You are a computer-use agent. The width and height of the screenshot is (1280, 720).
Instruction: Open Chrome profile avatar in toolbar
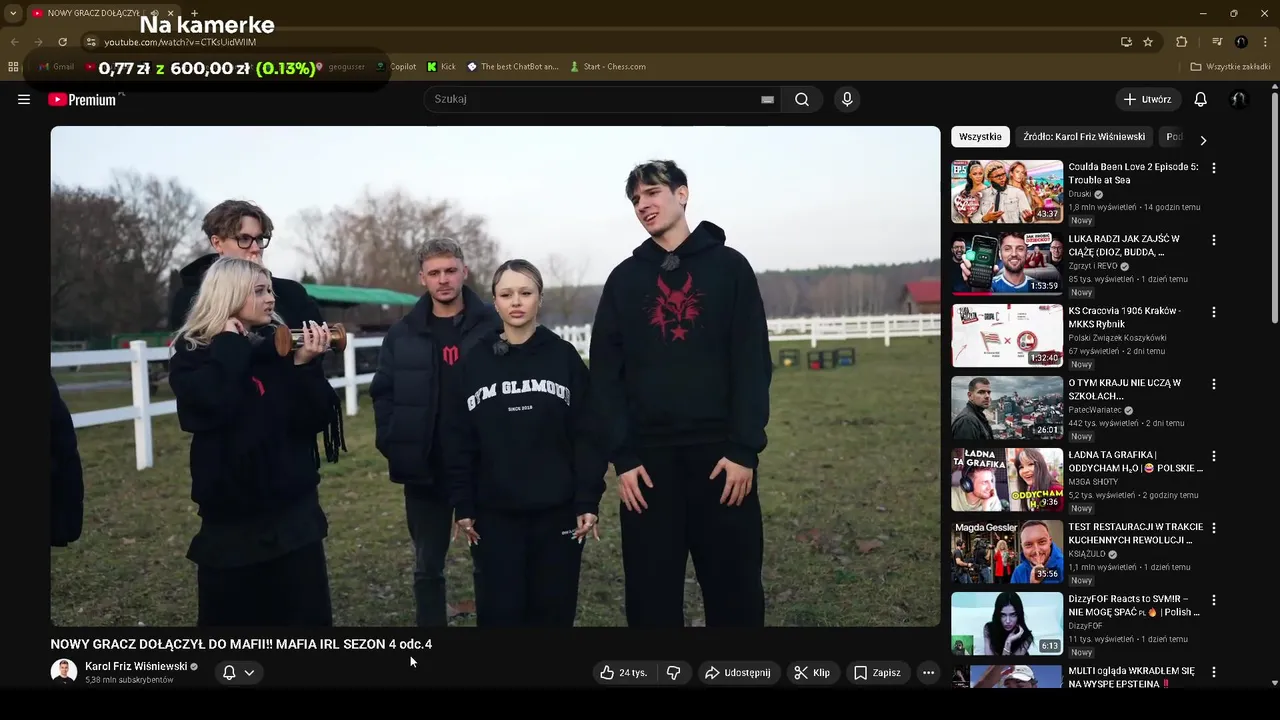click(1241, 42)
